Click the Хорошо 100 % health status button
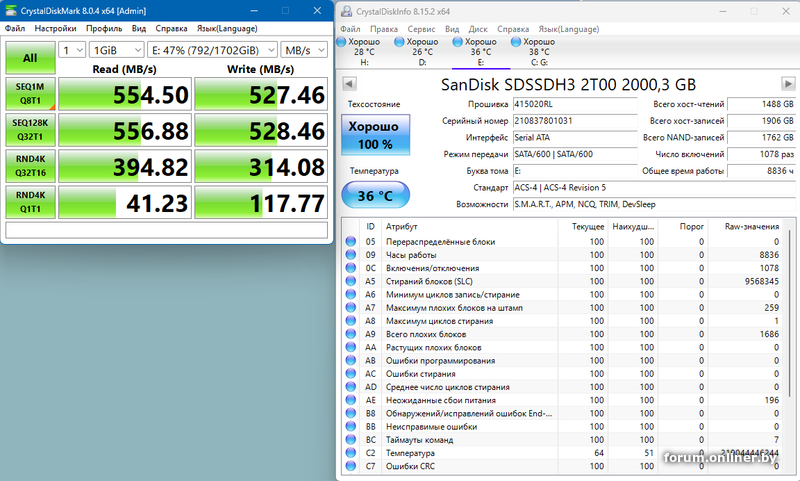Viewport: 800px width, 481px height. 375,136
